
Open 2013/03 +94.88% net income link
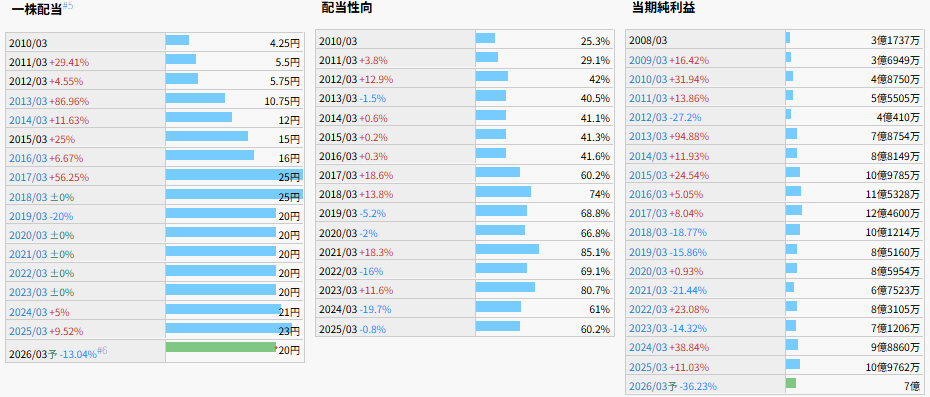point(648,136)
